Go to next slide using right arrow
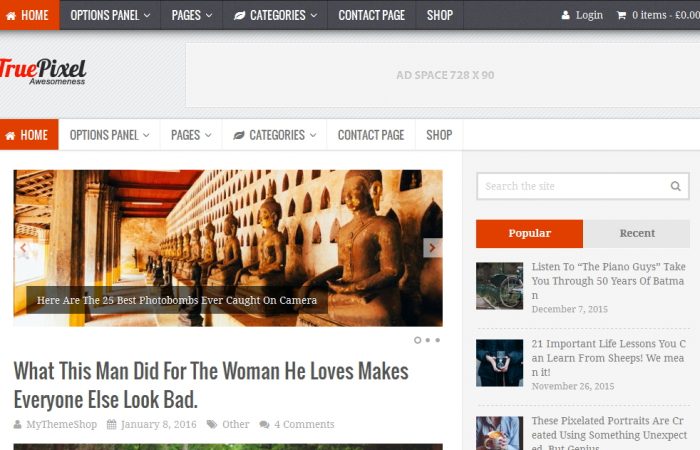The image size is (700, 450). point(432,247)
